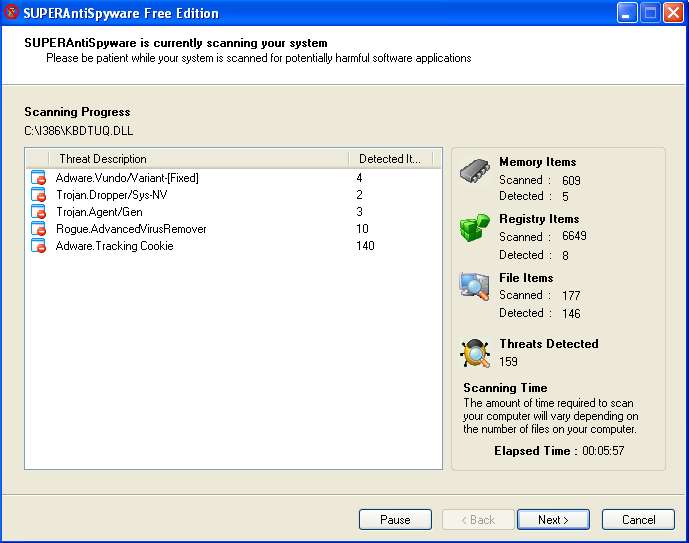Click the SUPERAntiSpyware title bar logo icon
Image resolution: width=689 pixels, height=543 pixels.
click(x=11, y=12)
